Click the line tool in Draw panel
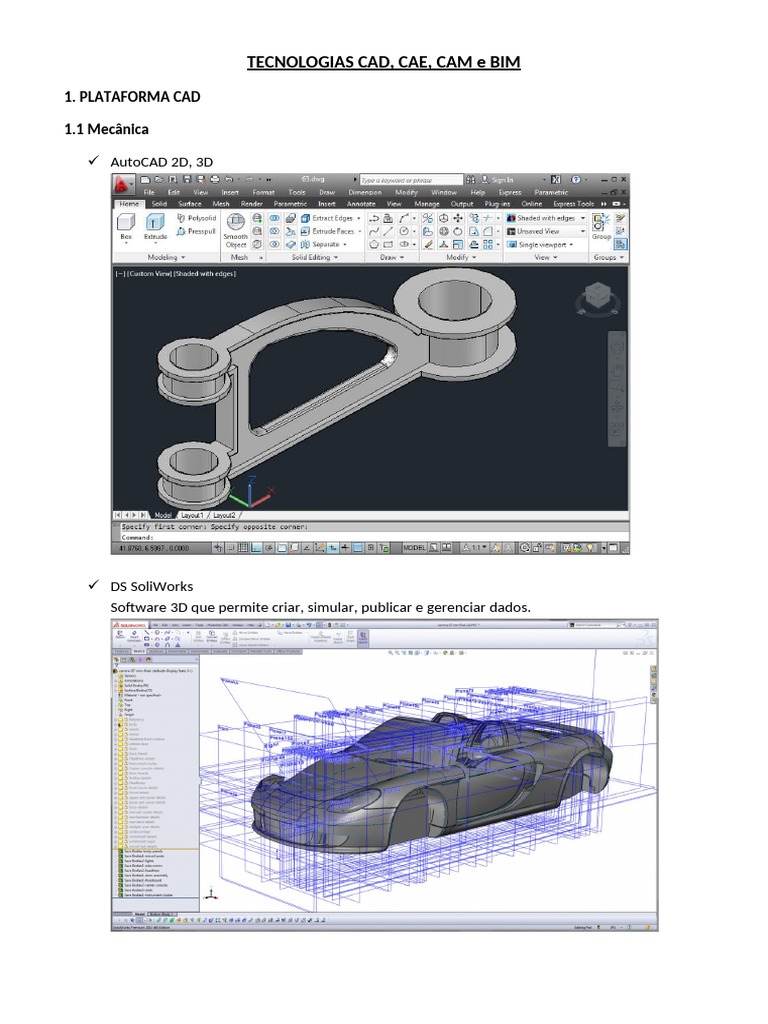The image size is (768, 1024). [388, 231]
